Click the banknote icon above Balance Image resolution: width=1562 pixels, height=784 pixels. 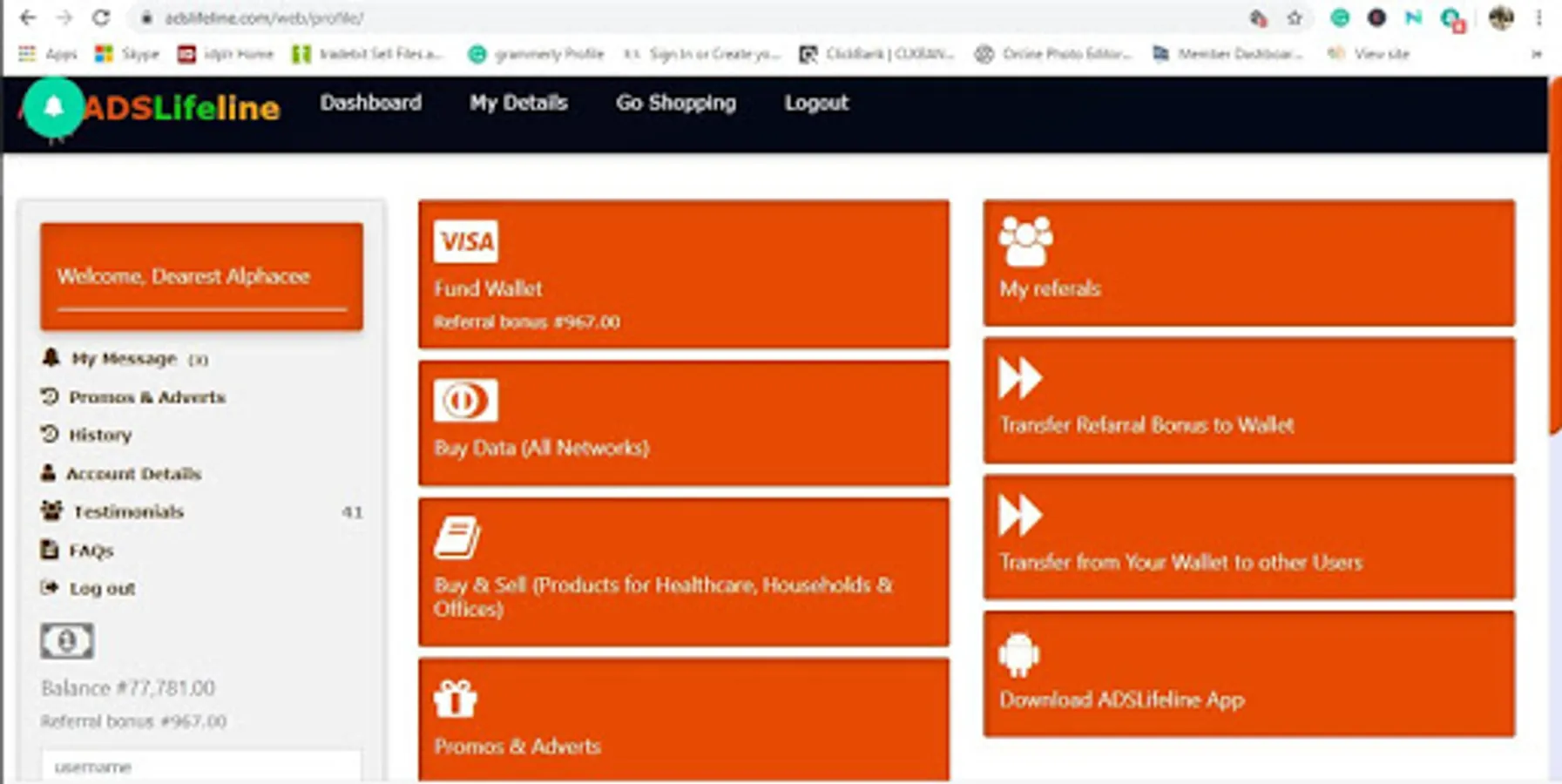(67, 641)
